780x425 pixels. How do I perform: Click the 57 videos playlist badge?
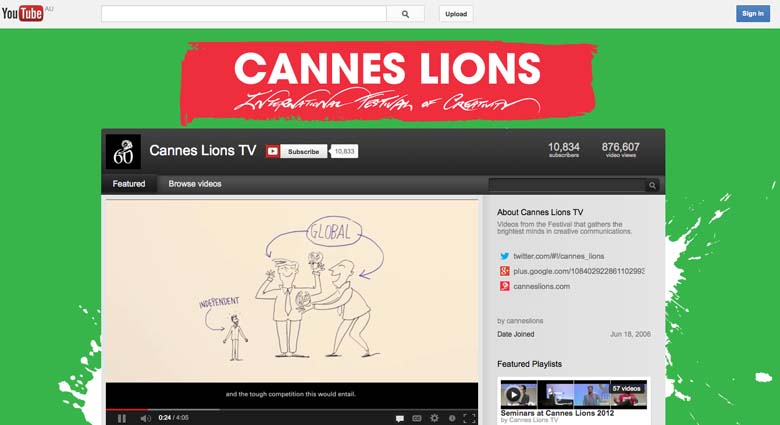[x=626, y=388]
